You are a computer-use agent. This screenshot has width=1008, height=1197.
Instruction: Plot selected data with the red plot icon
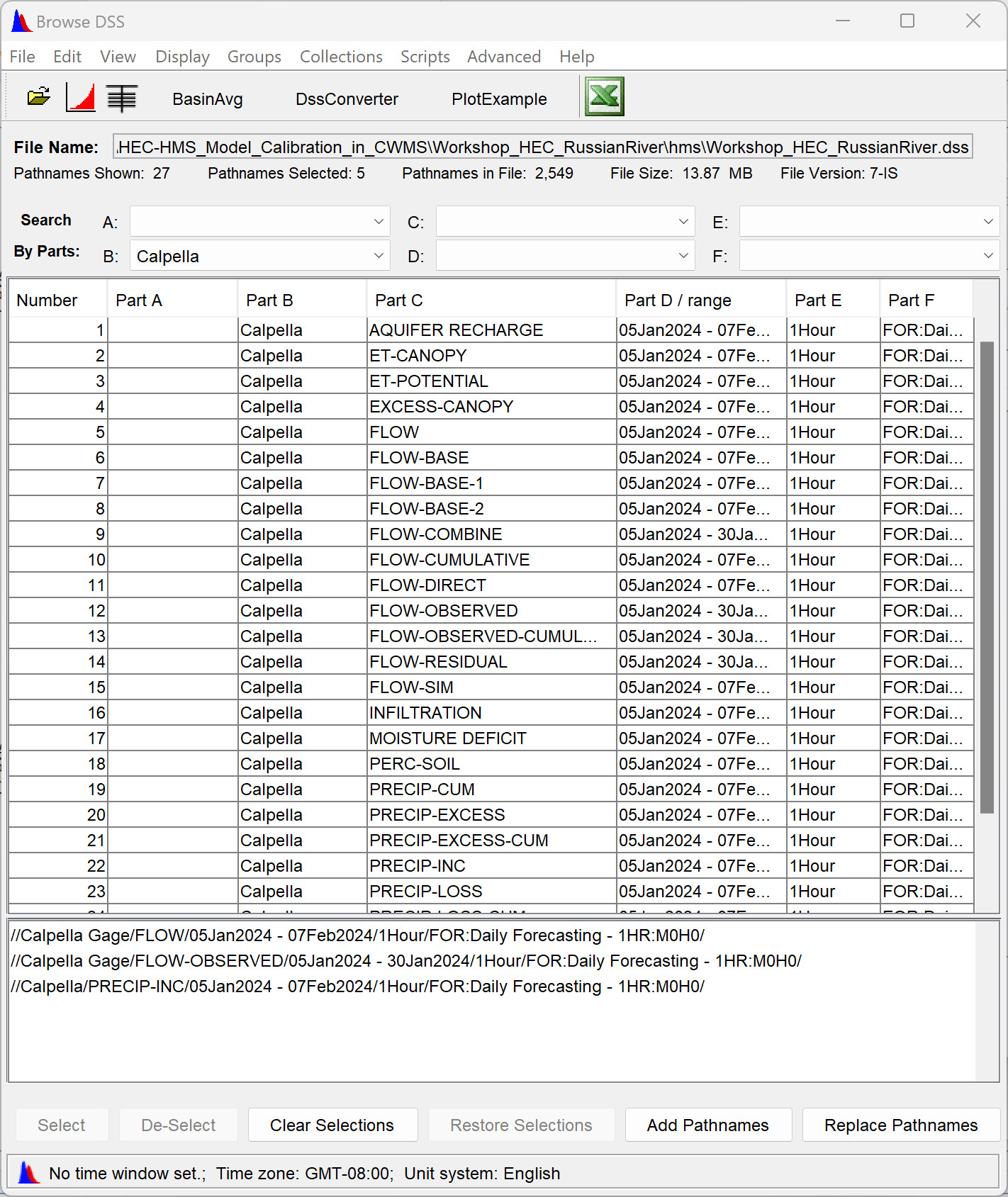pos(81,97)
